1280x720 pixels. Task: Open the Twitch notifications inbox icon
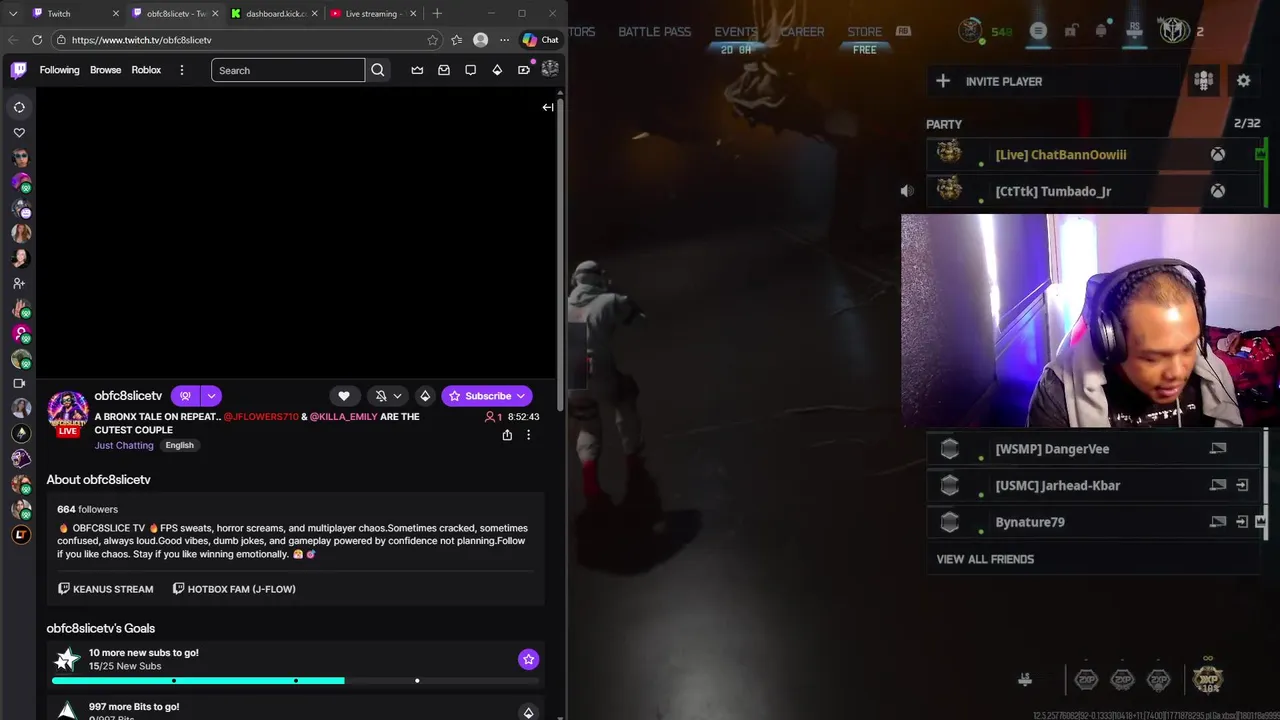point(444,70)
